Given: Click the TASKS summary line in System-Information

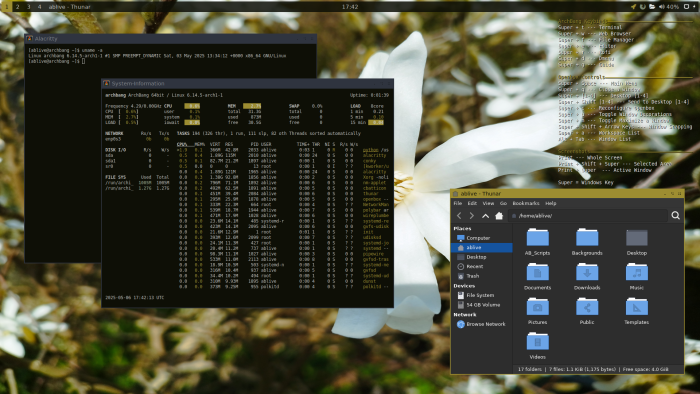Looking at the screenshot, I should pyautogui.click(x=269, y=133).
